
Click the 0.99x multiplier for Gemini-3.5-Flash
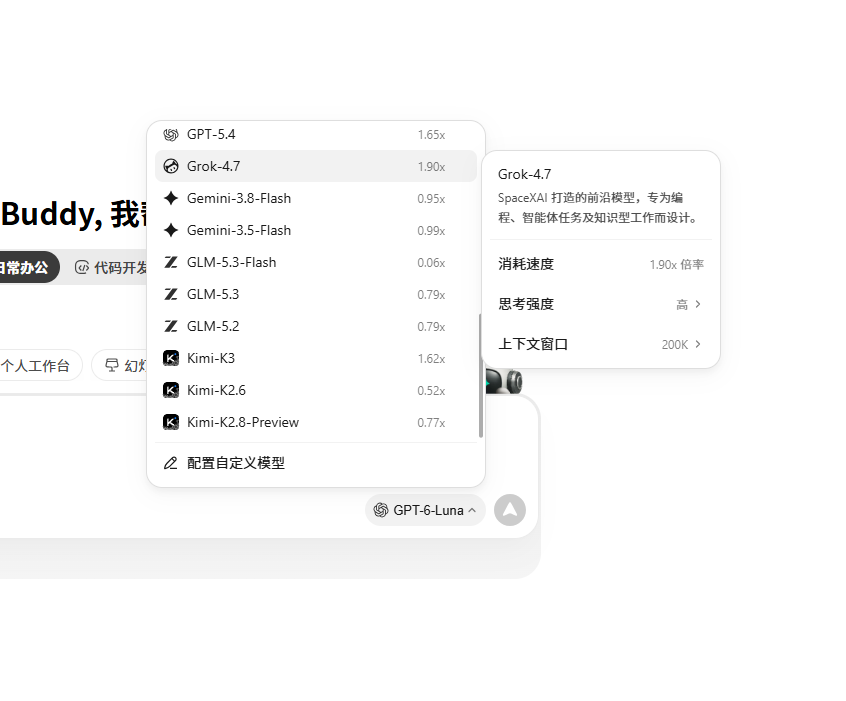[431, 231]
